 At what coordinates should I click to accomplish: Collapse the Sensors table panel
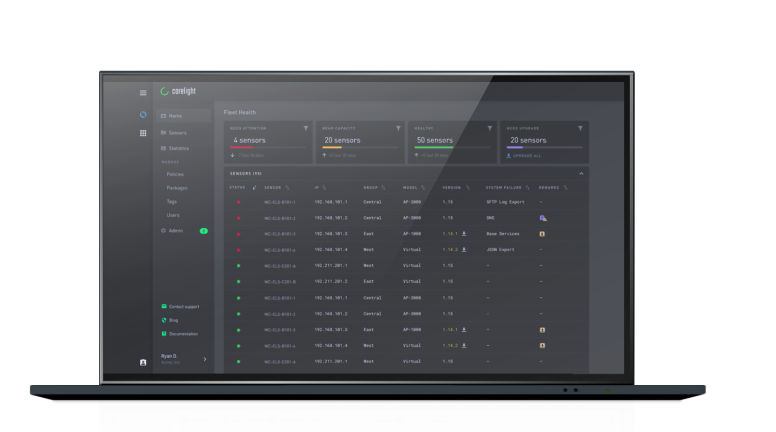point(581,173)
